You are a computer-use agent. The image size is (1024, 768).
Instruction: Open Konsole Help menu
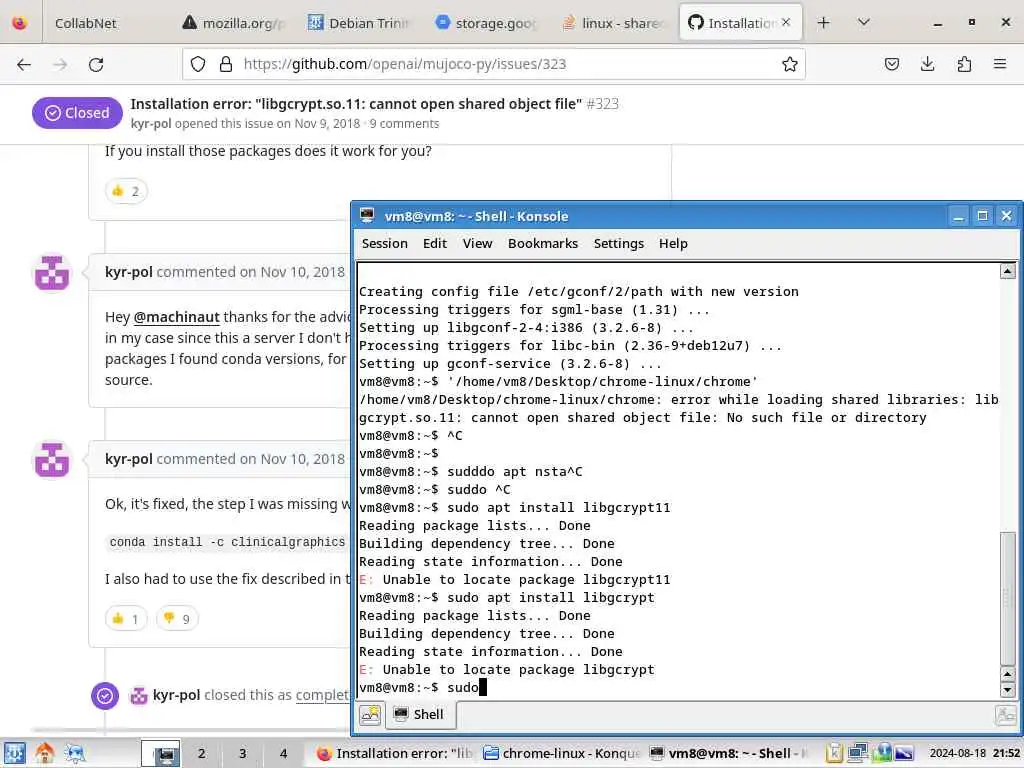(673, 244)
